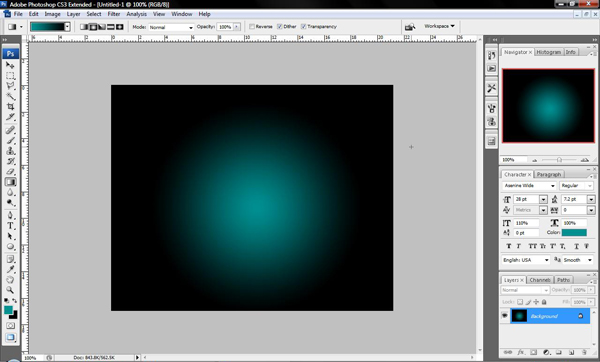The height and width of the screenshot is (362, 600).
Task: Open the Workspace dropdown
Action: pos(439,26)
